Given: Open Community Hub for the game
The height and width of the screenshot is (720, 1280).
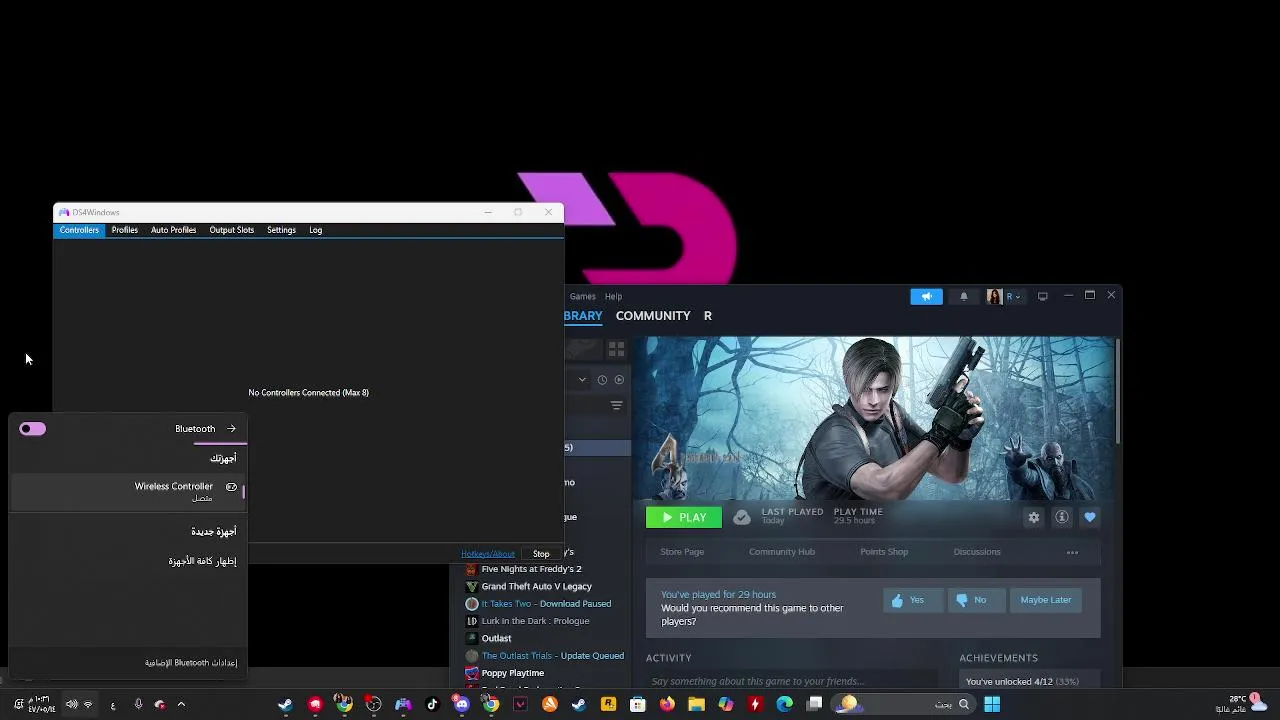Looking at the screenshot, I should [x=782, y=552].
